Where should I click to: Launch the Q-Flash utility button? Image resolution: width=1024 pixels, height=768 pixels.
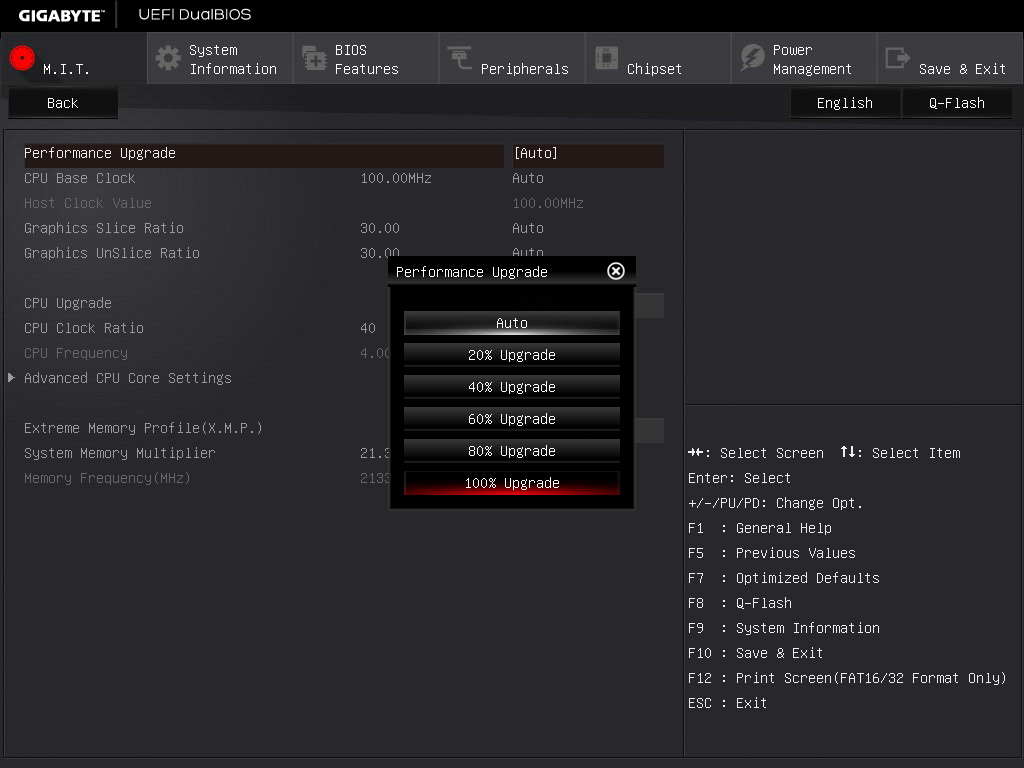pyautogui.click(x=956, y=103)
